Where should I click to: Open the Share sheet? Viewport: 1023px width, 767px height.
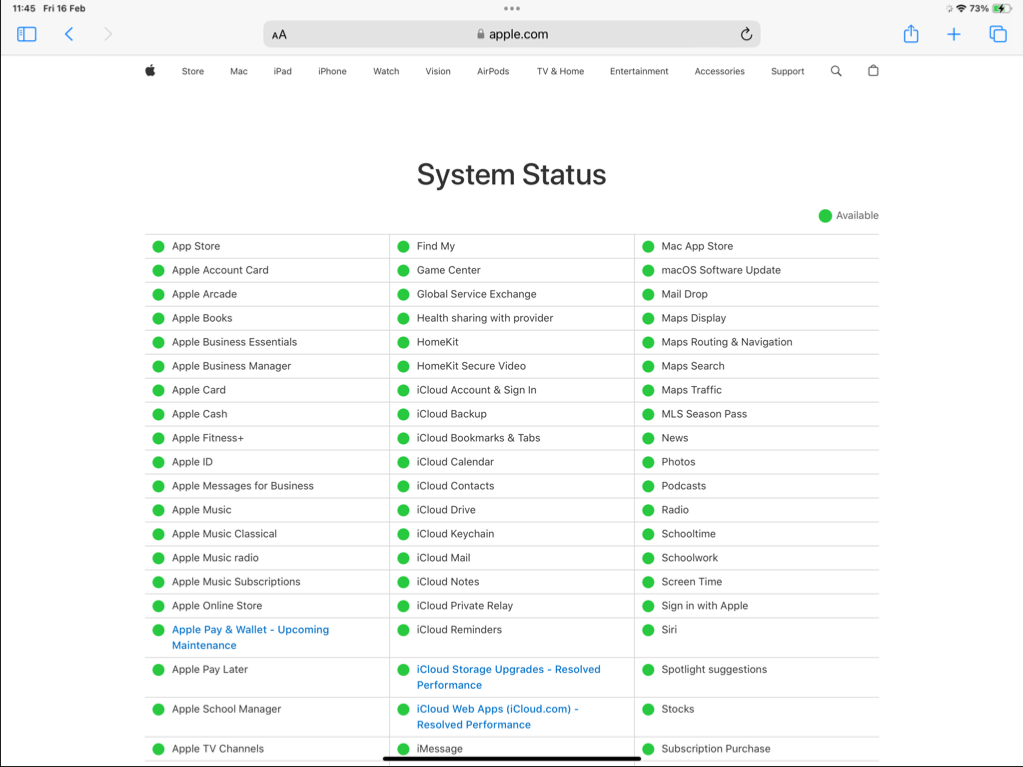click(911, 34)
